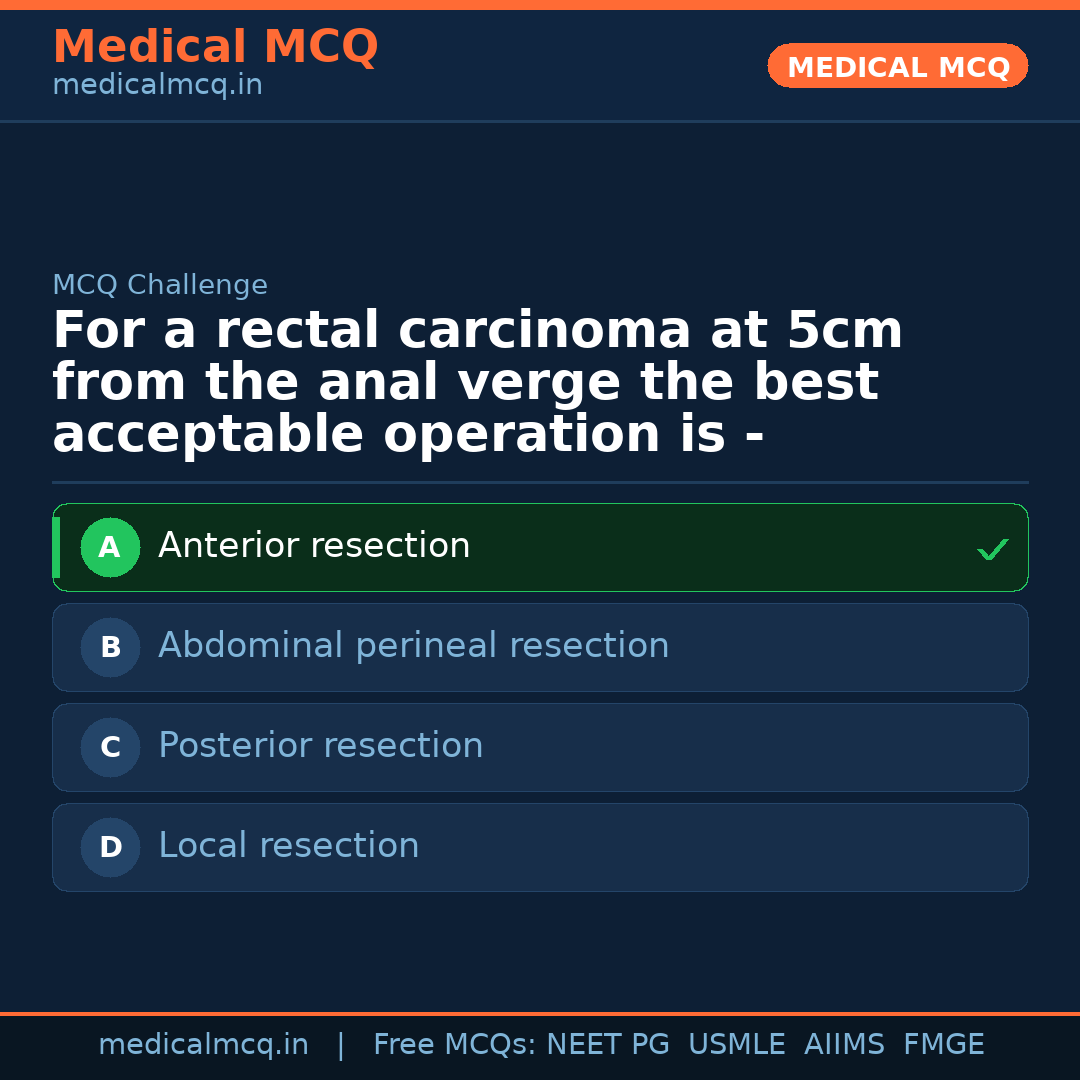The width and height of the screenshot is (1080, 1080).
Task: Open the medicalmcq.in link in the footer
Action: tap(203, 1043)
